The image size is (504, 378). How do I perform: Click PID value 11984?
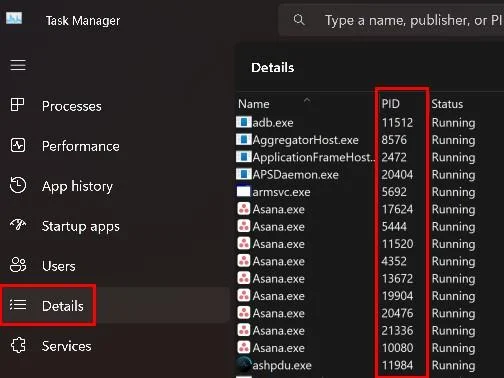point(397,365)
